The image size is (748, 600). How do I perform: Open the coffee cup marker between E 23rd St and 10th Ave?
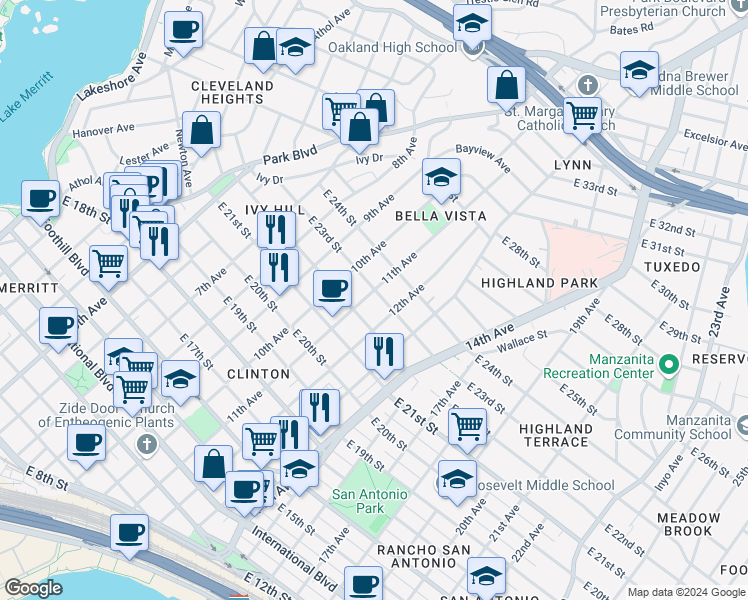point(332,291)
